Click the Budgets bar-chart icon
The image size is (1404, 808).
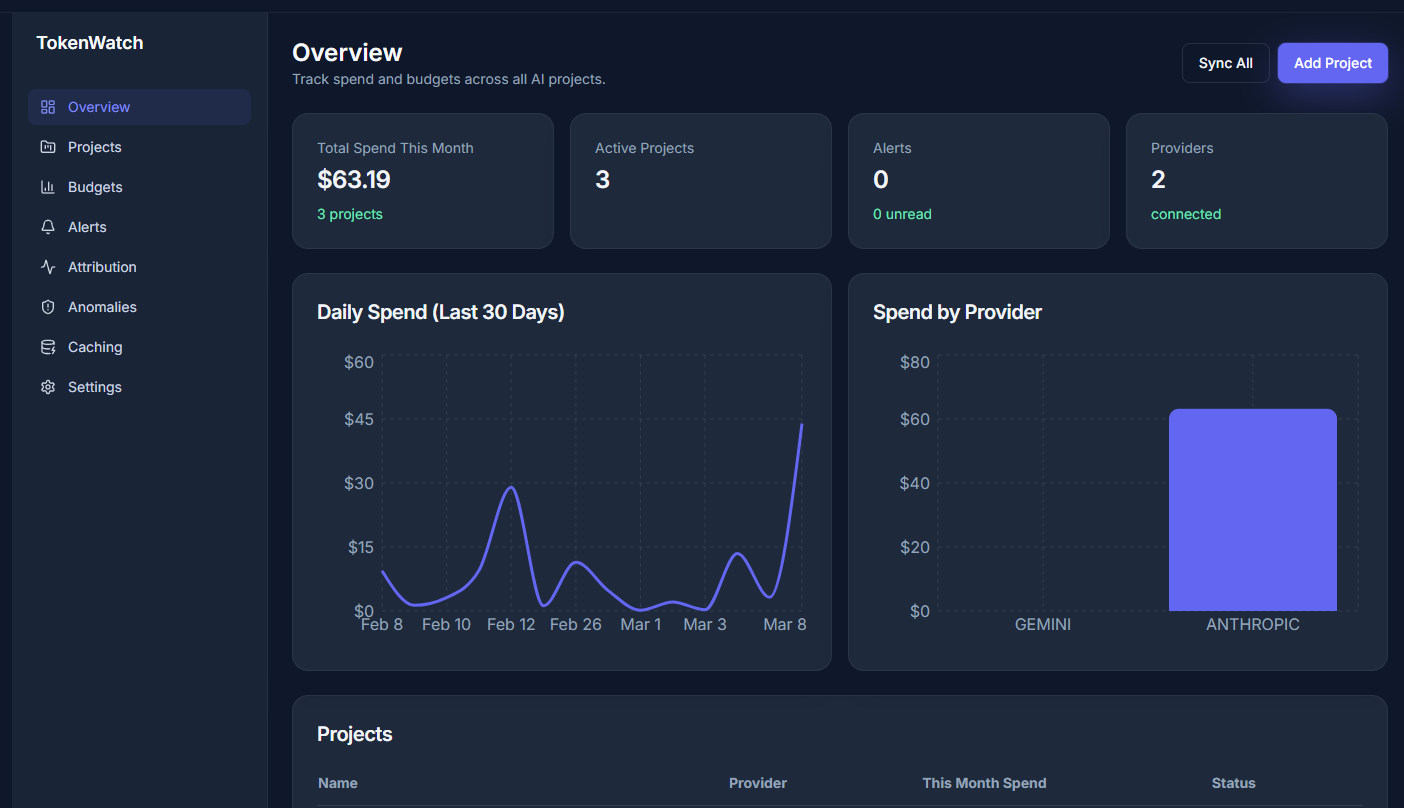click(48, 186)
